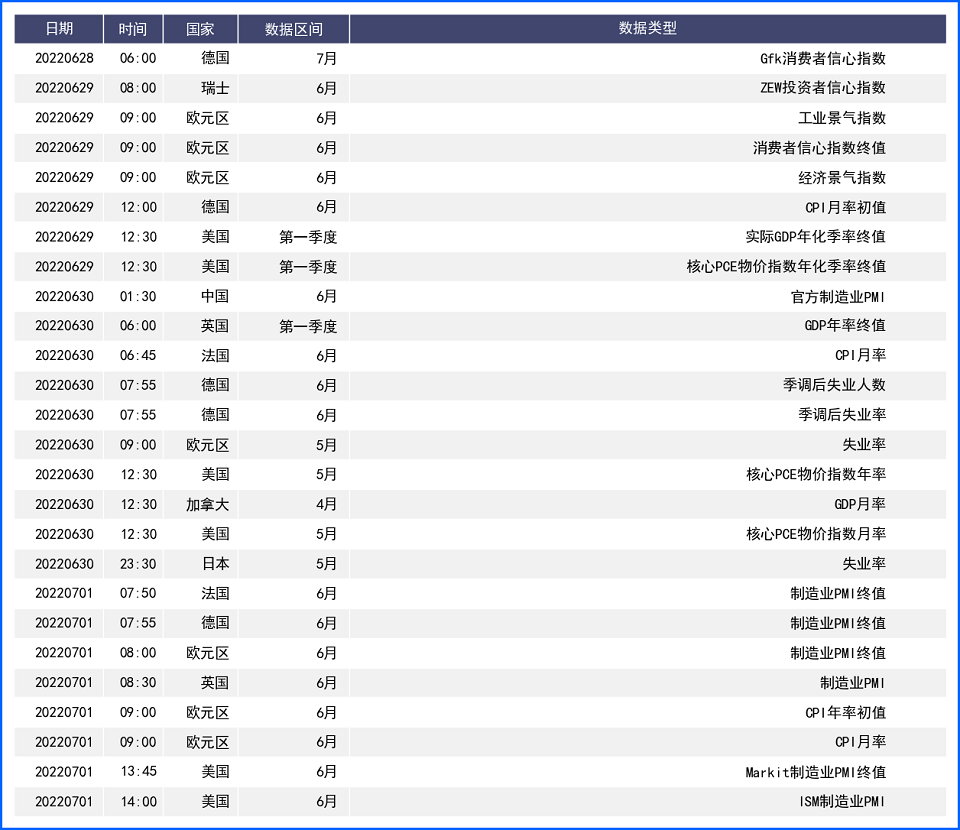Click the 06:45 time cell
This screenshot has height=830, width=960.
click(138, 356)
